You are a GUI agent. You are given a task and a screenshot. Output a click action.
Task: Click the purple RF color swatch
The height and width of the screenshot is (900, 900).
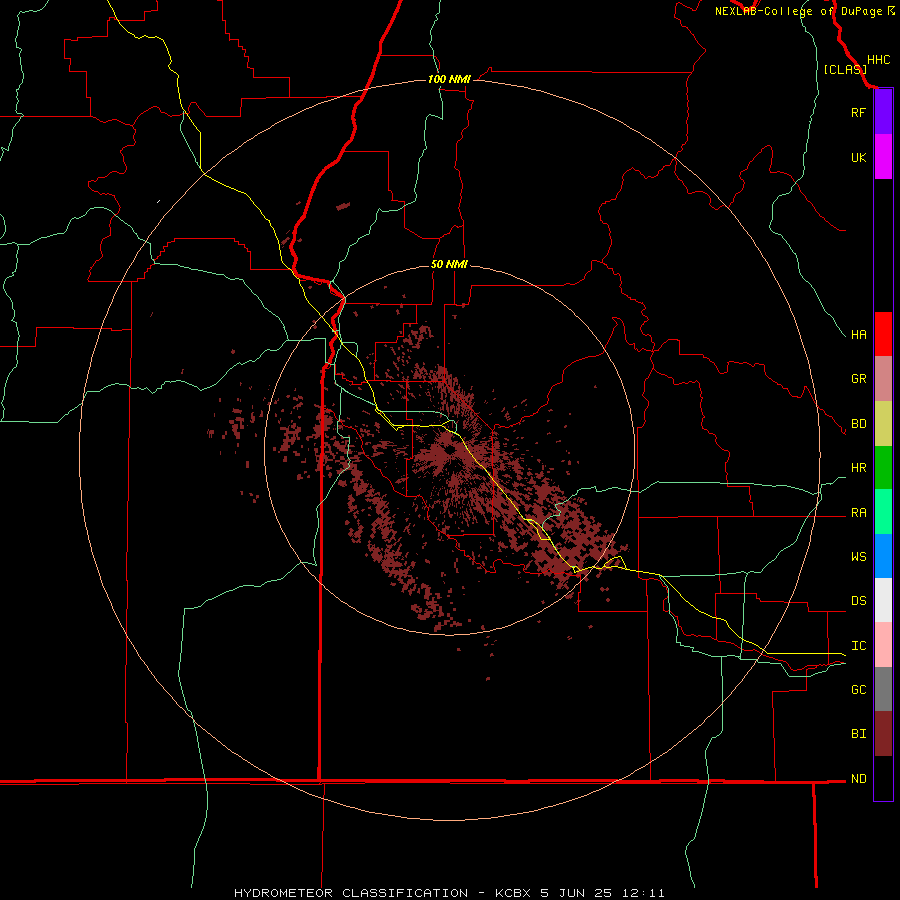[883, 112]
